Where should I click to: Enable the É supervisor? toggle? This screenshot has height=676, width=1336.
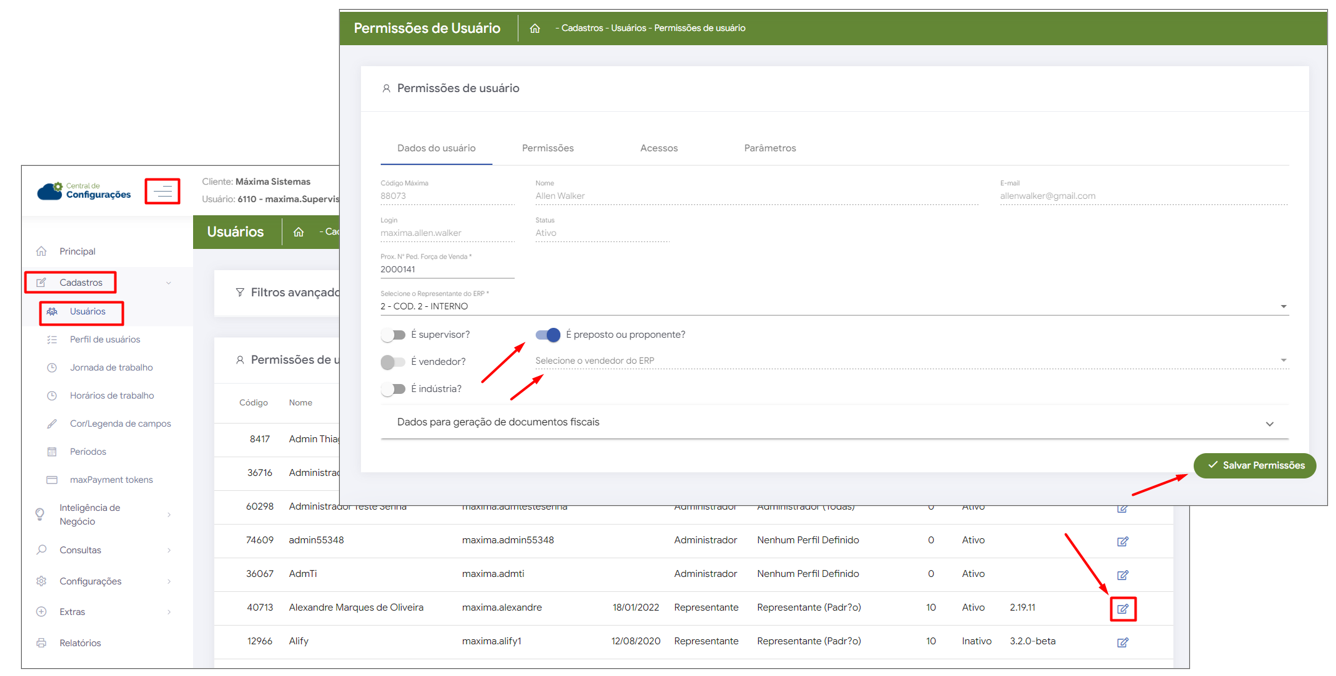coord(393,335)
